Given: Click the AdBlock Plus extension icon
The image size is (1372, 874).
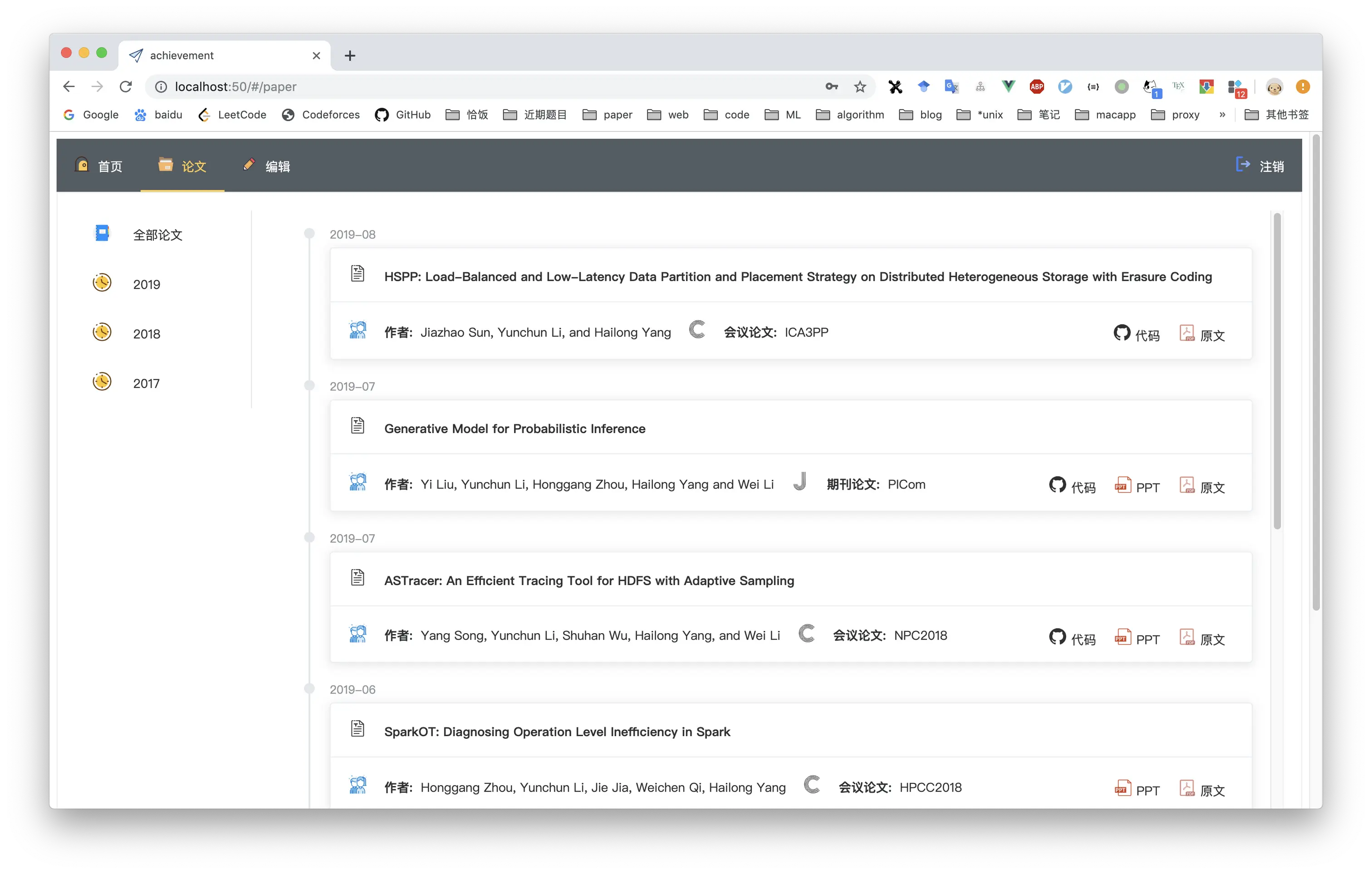Looking at the screenshot, I should (1036, 87).
